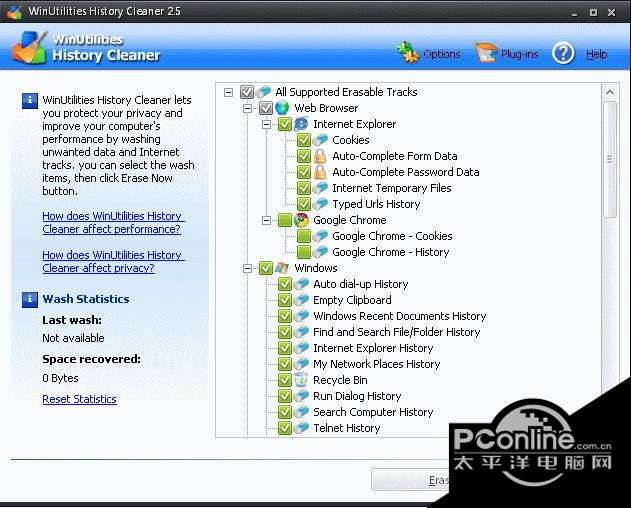The width and height of the screenshot is (631, 508).
Task: Open 'How does History Cleaner affect performance?' link
Action: [x=113, y=223]
